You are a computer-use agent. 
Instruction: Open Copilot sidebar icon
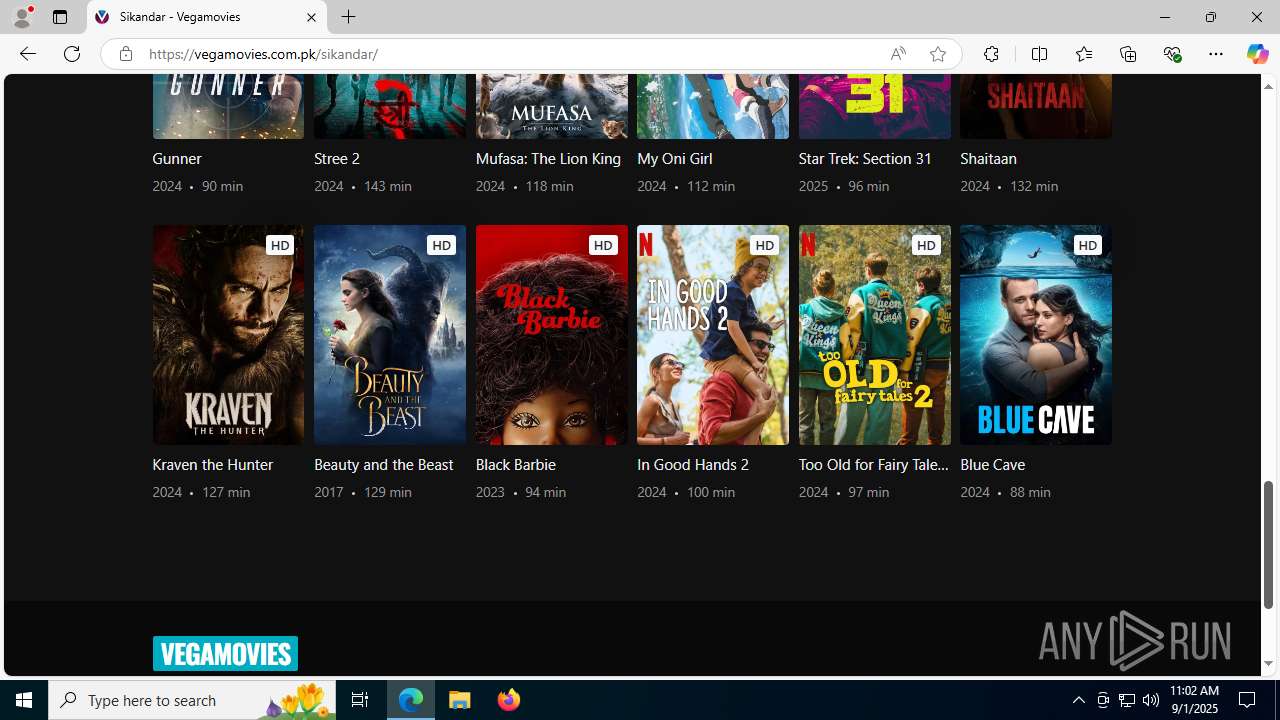click(x=1257, y=54)
